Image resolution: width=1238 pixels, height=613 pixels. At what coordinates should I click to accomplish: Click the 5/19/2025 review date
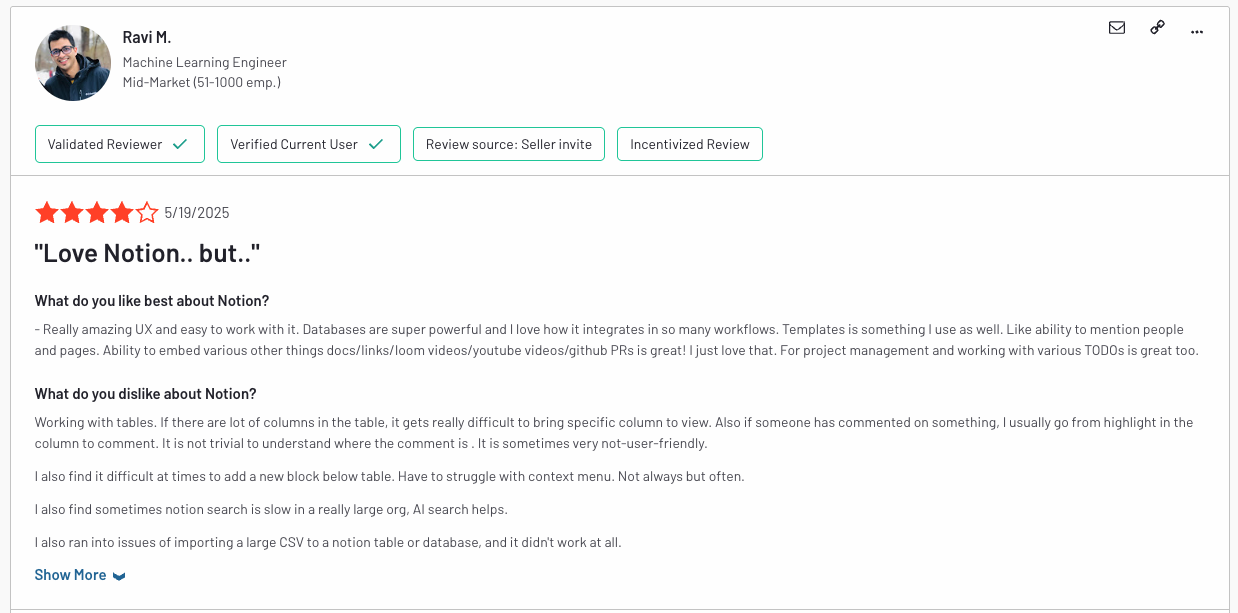point(197,213)
